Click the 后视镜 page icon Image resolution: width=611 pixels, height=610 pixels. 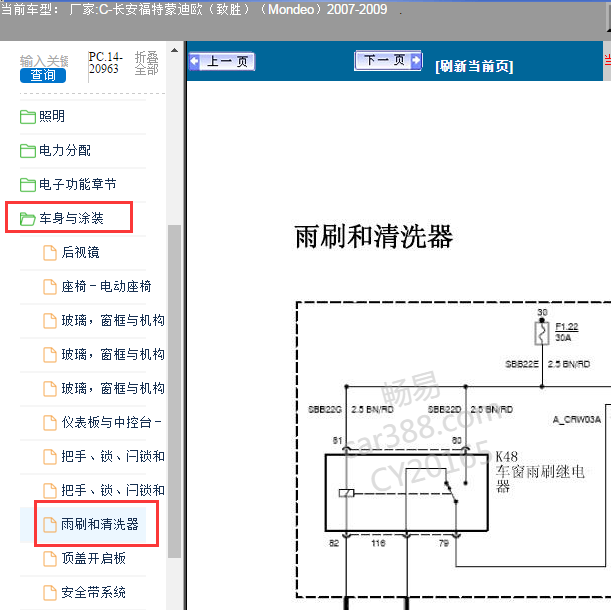click(x=49, y=253)
